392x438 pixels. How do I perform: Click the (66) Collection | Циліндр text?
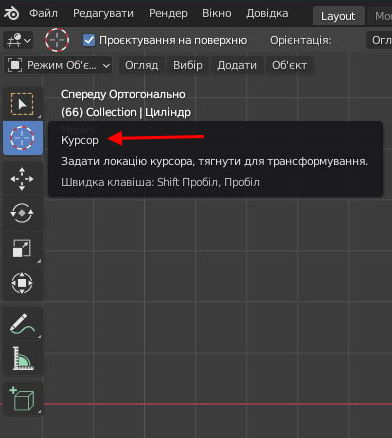click(x=126, y=112)
